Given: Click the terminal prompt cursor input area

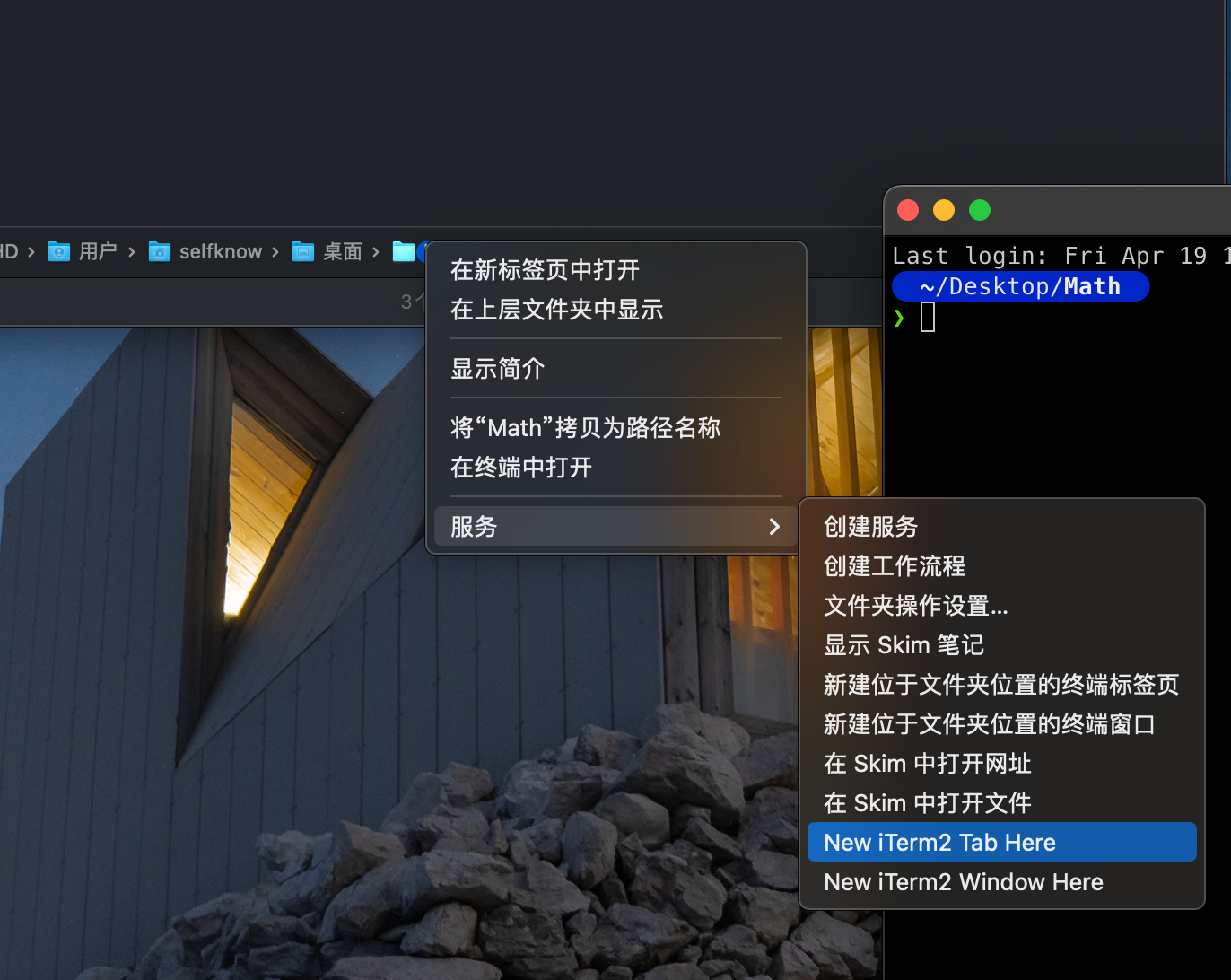Looking at the screenshot, I should [928, 317].
